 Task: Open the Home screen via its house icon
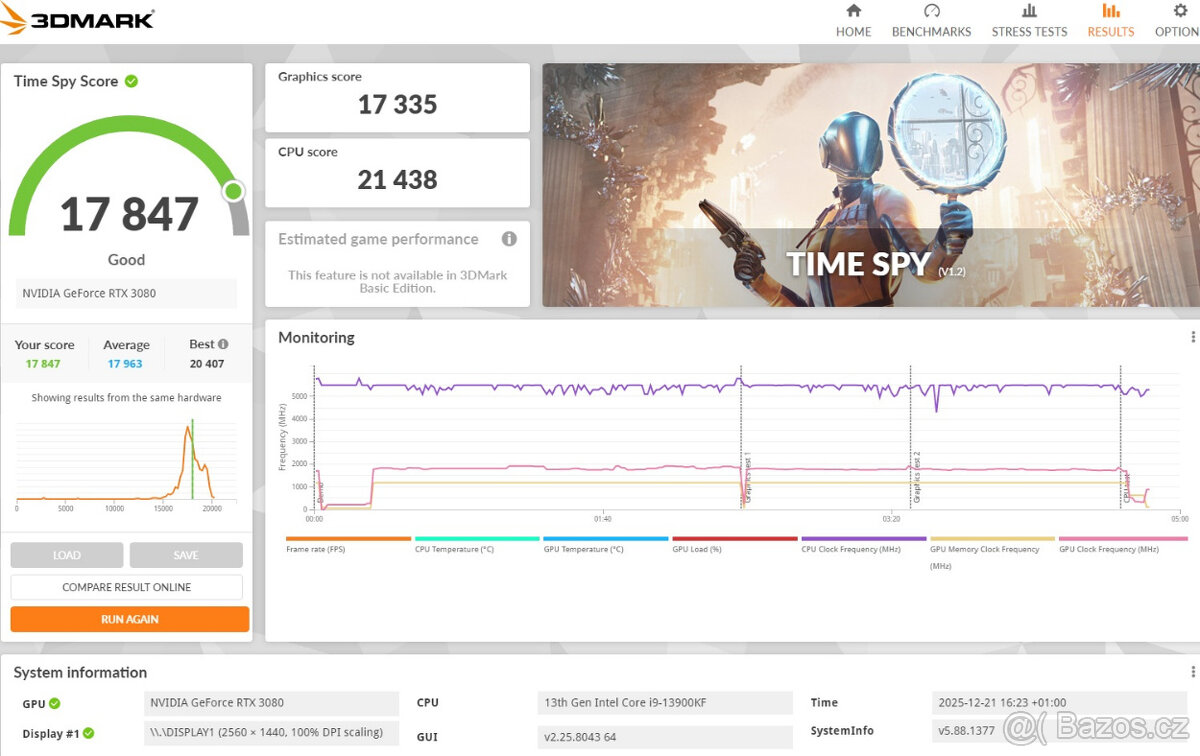coord(853,13)
